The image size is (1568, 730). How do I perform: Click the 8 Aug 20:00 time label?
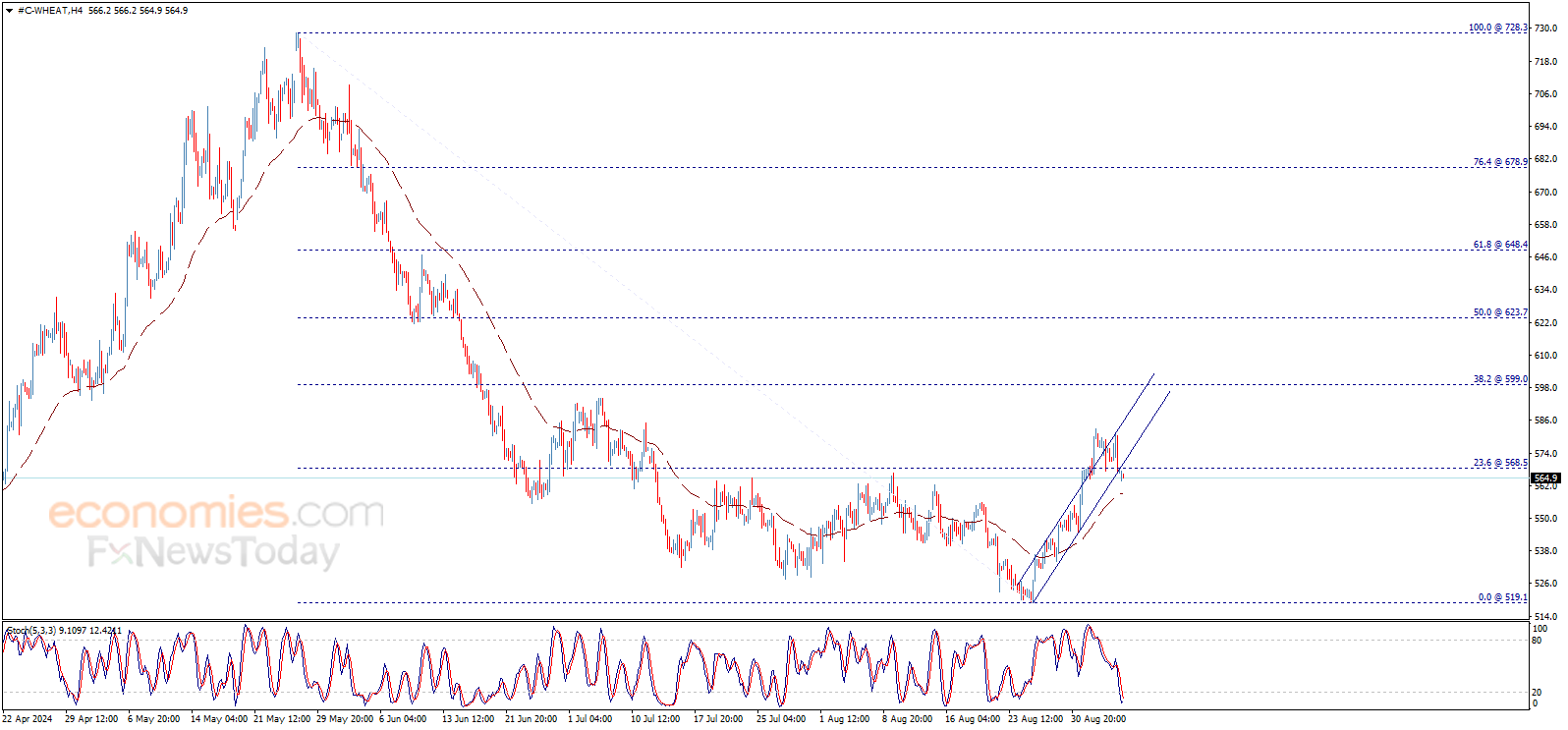click(x=907, y=719)
